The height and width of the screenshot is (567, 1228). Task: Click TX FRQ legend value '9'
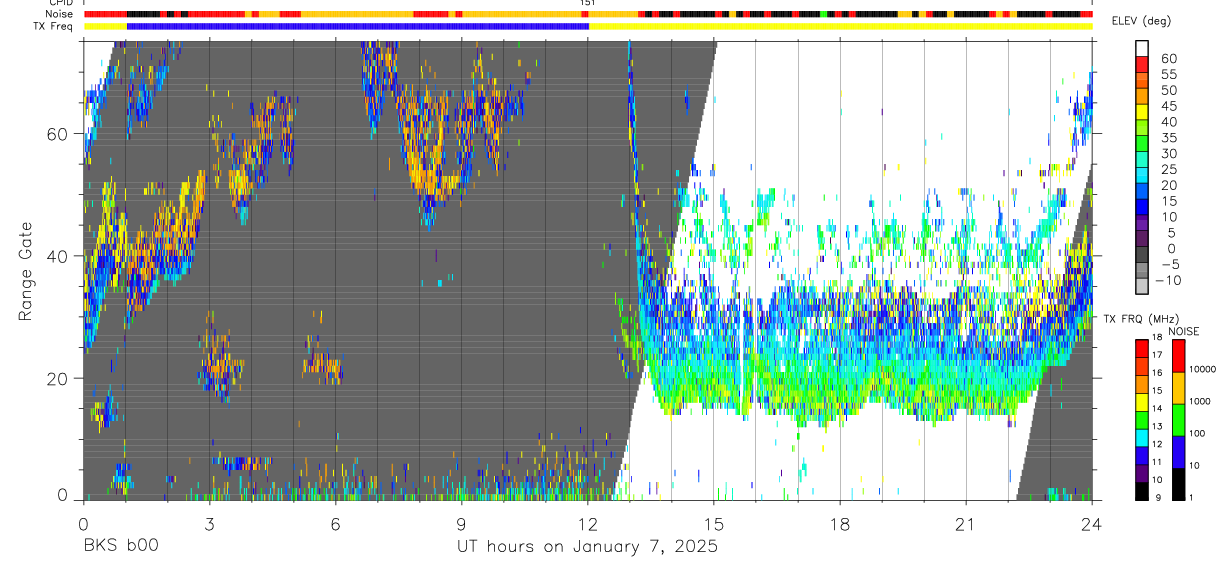click(1158, 498)
